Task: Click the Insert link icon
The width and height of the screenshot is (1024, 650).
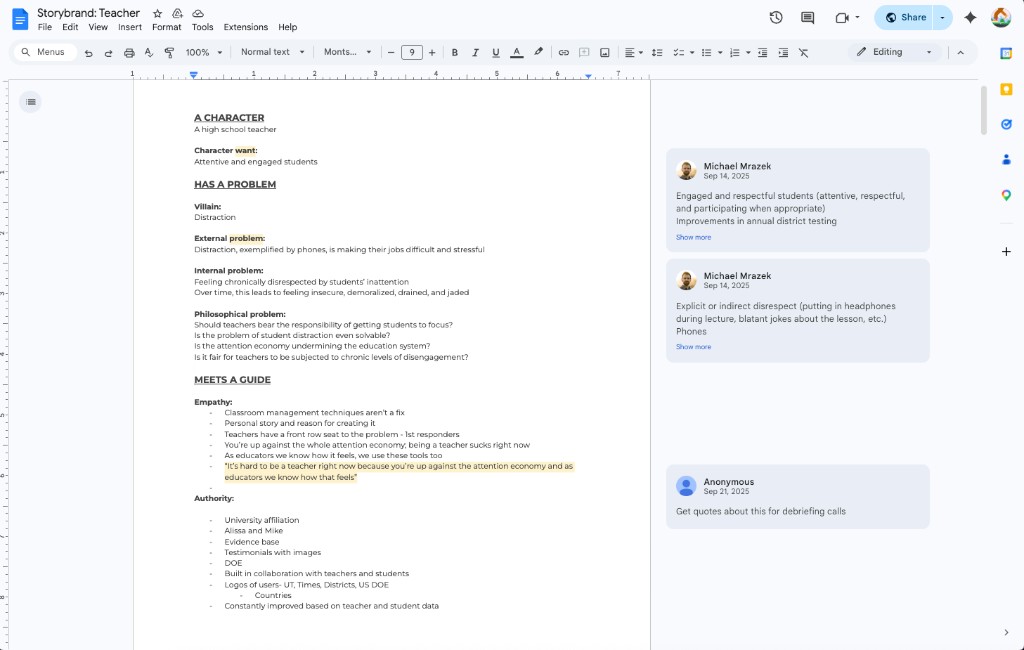Action: [563, 52]
